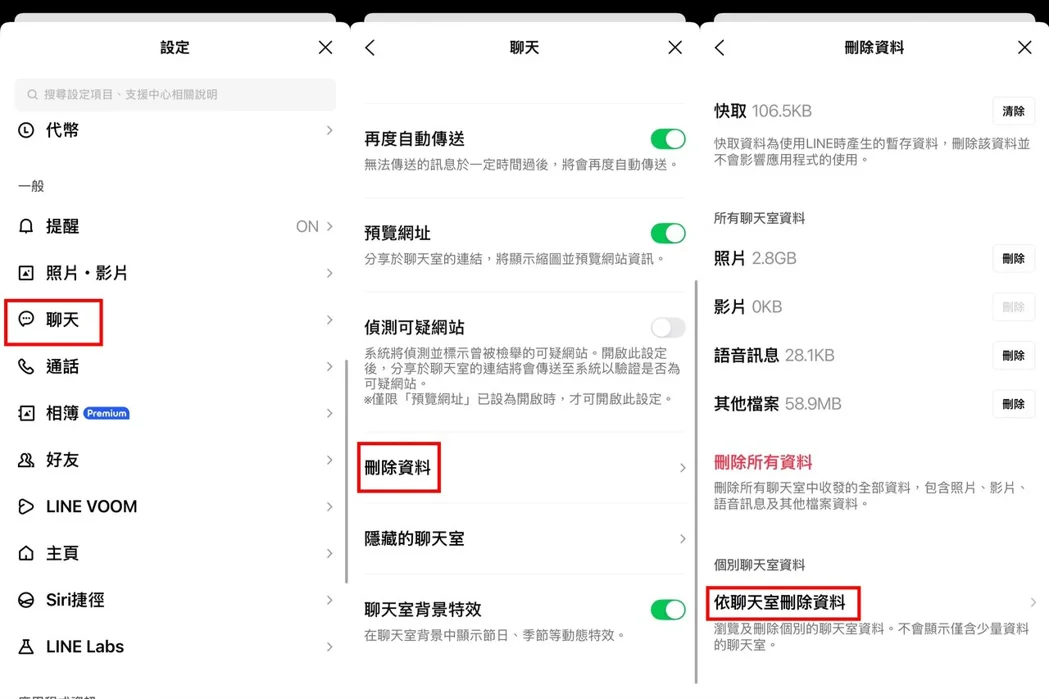Click the 隱藏的聊天室 entry
Image resolution: width=1049 pixels, height=699 pixels.
point(414,538)
